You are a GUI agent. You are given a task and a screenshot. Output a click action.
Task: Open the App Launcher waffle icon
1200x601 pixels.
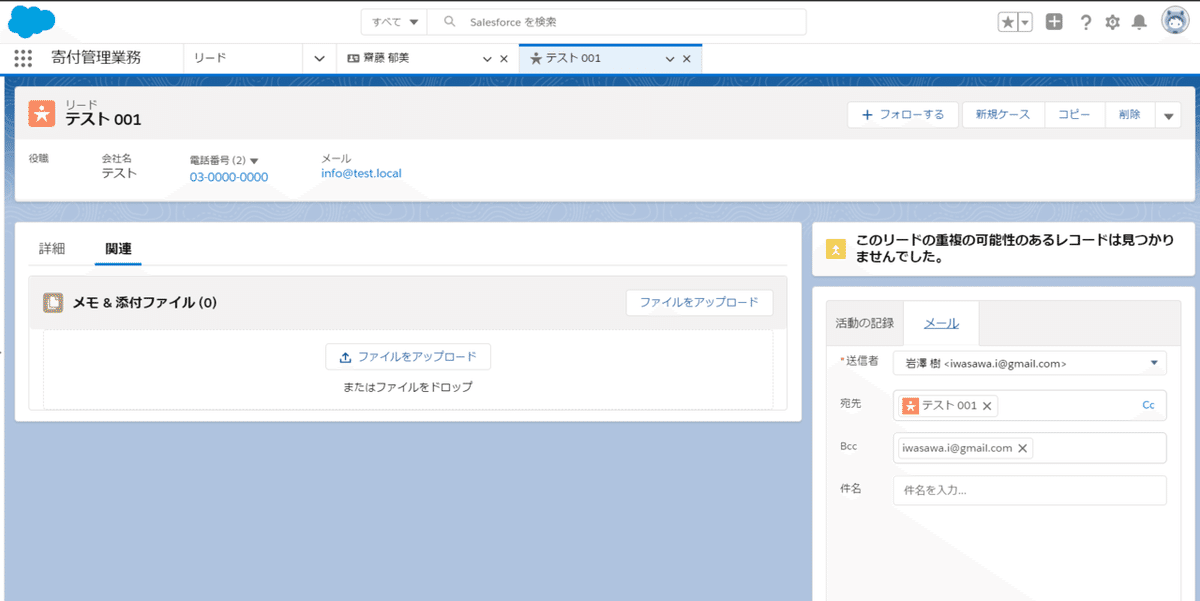coord(23,58)
